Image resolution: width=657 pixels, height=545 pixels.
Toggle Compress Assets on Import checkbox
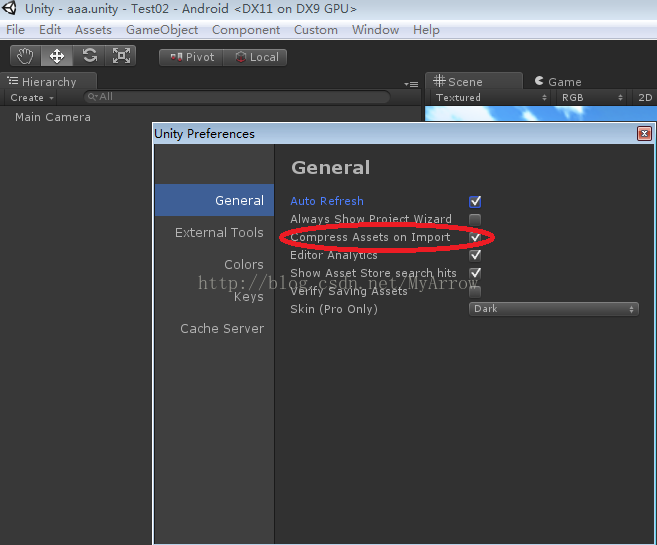click(475, 238)
